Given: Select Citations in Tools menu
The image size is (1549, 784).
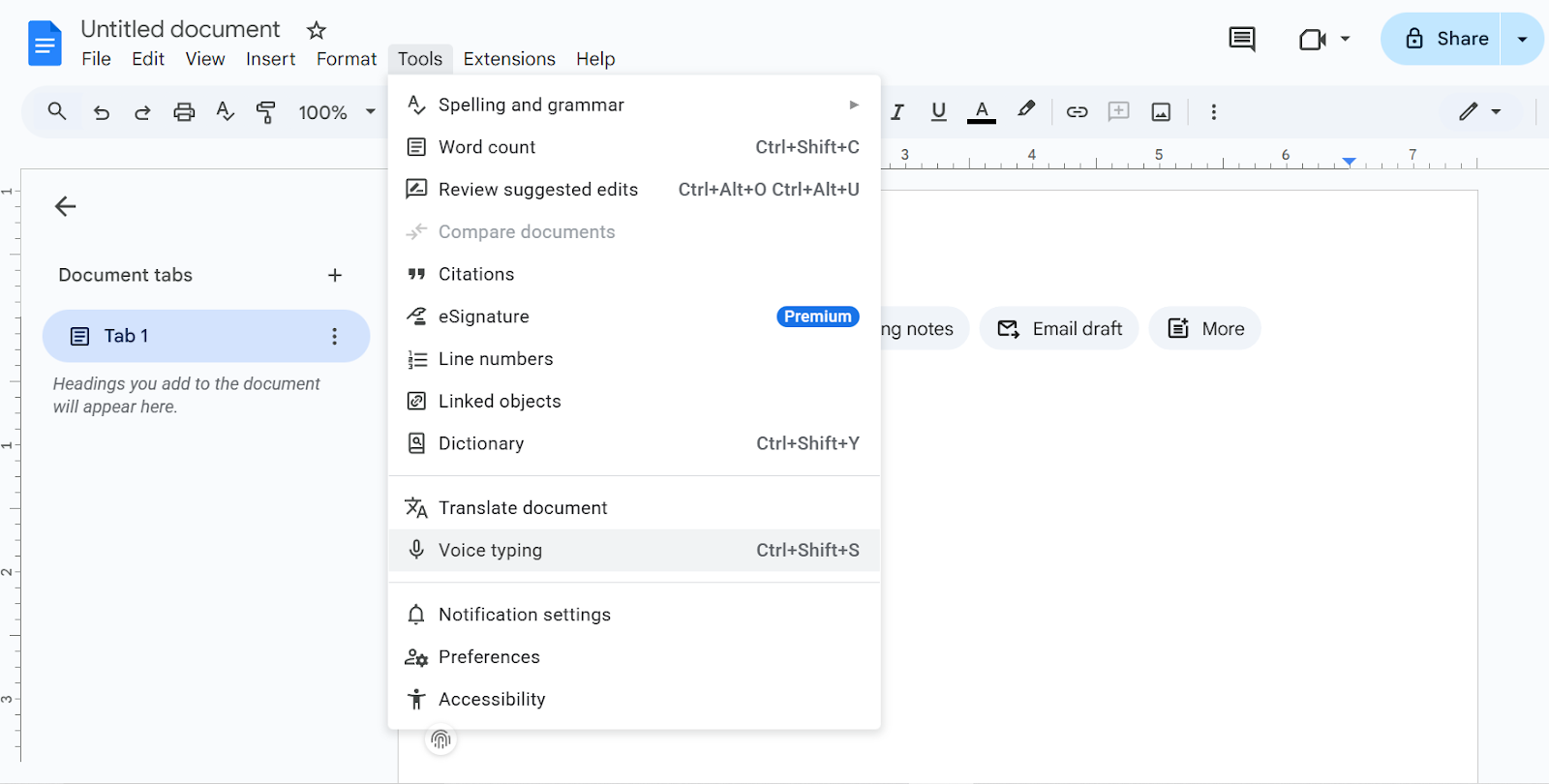Looking at the screenshot, I should (634, 274).
